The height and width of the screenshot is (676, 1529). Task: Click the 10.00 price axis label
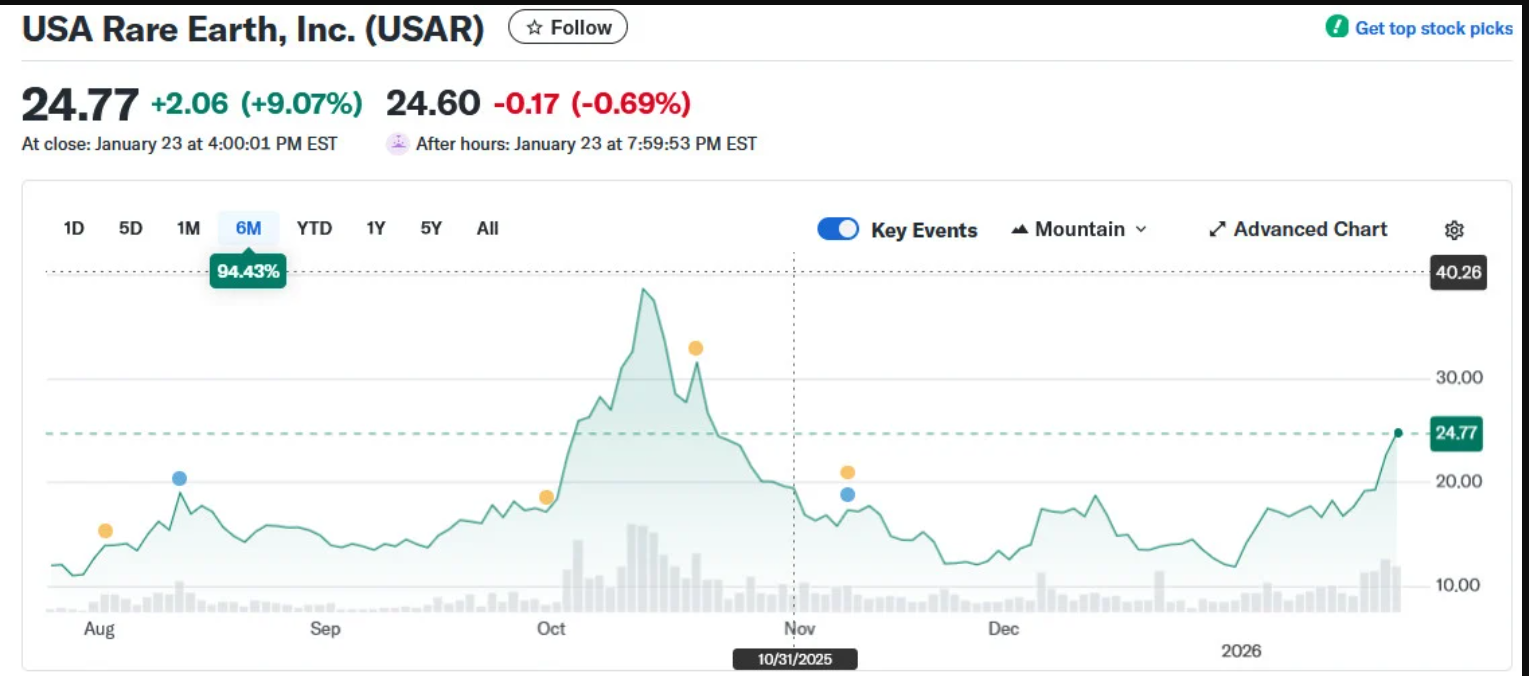coord(1458,585)
